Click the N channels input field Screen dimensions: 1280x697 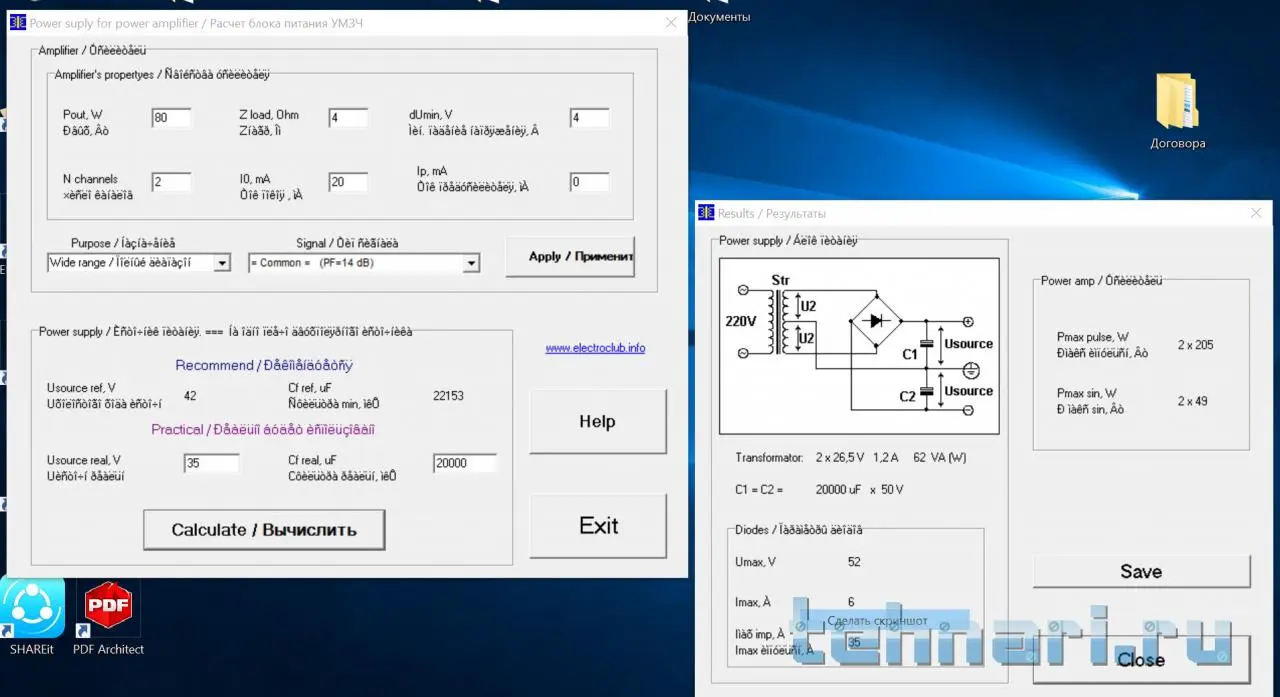point(171,182)
